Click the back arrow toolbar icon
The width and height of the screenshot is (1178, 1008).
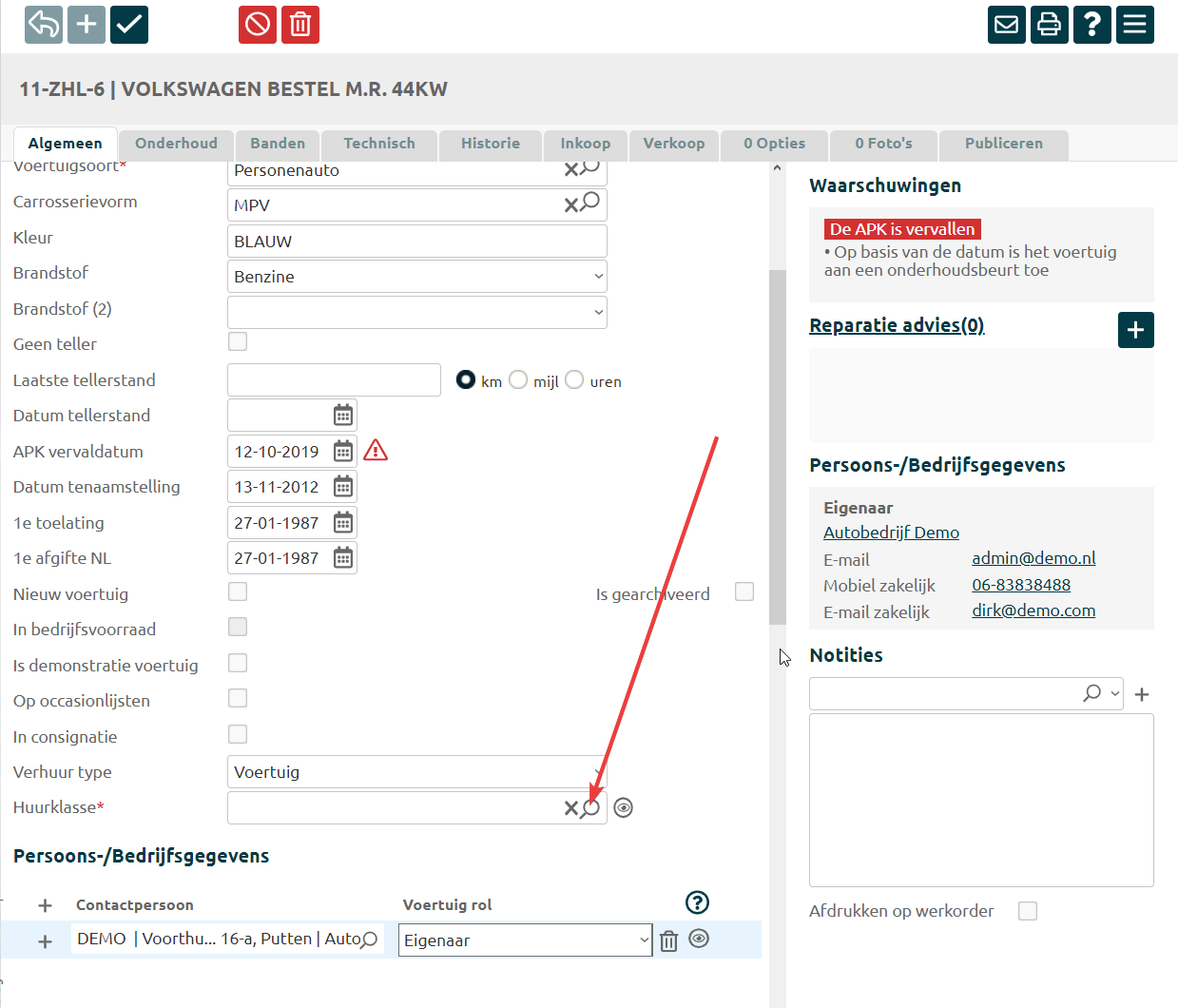(44, 25)
